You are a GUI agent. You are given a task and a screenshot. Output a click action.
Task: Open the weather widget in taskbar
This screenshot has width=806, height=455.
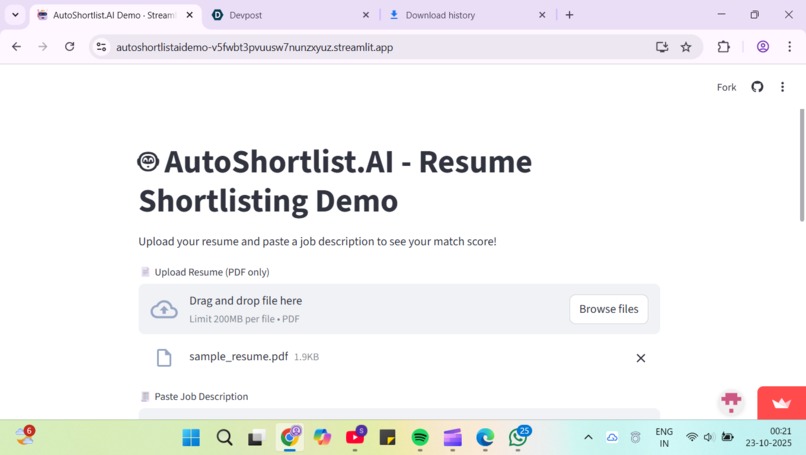(24, 436)
